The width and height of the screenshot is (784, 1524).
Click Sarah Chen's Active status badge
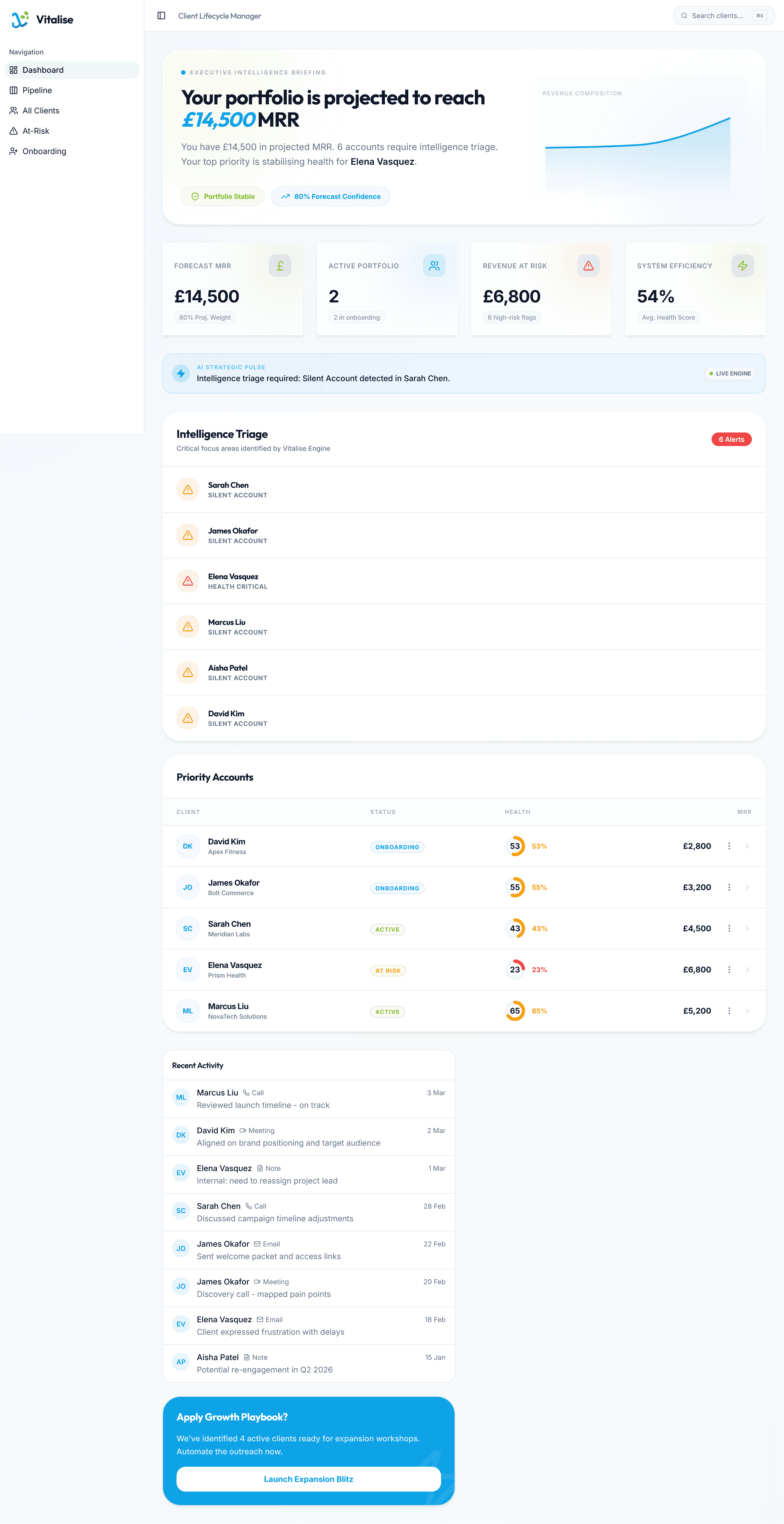point(387,929)
